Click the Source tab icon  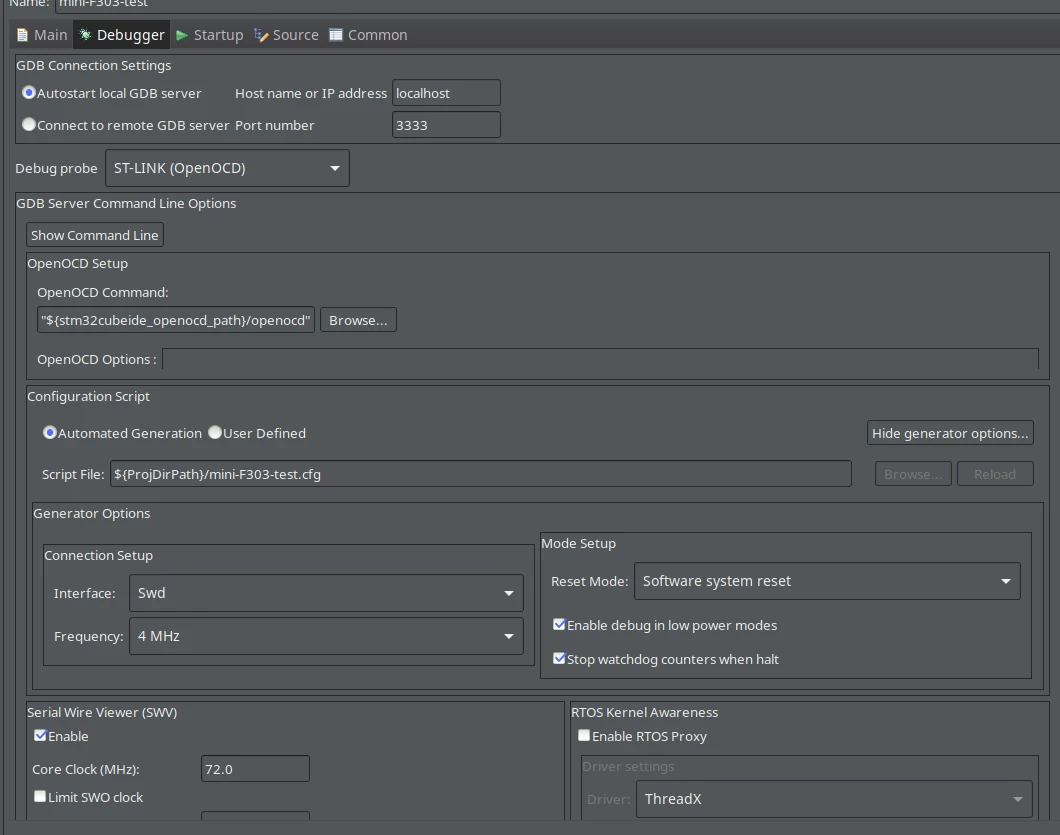coord(261,35)
